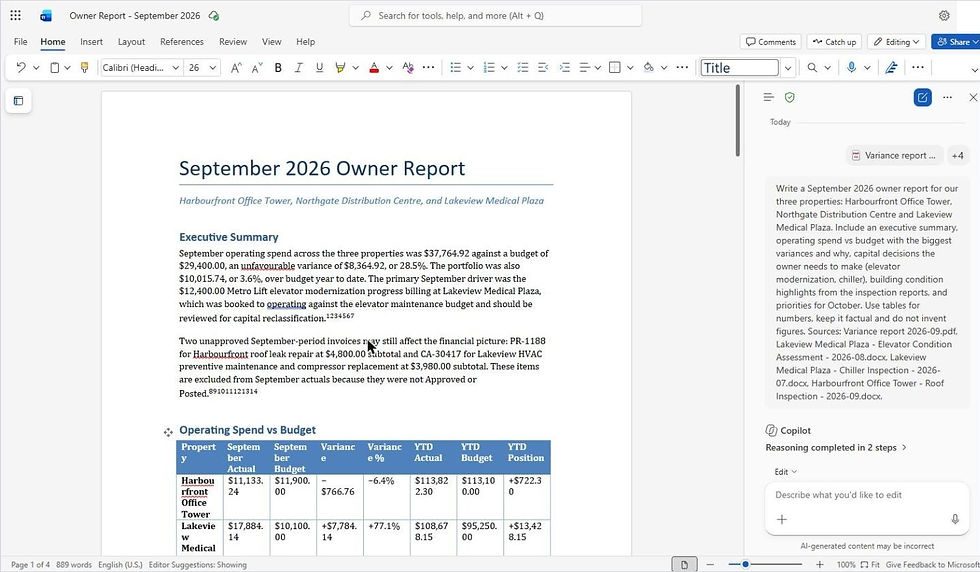This screenshot has width=980, height=572.
Task: Click microphone in Copilot edit box
Action: coord(955,519)
